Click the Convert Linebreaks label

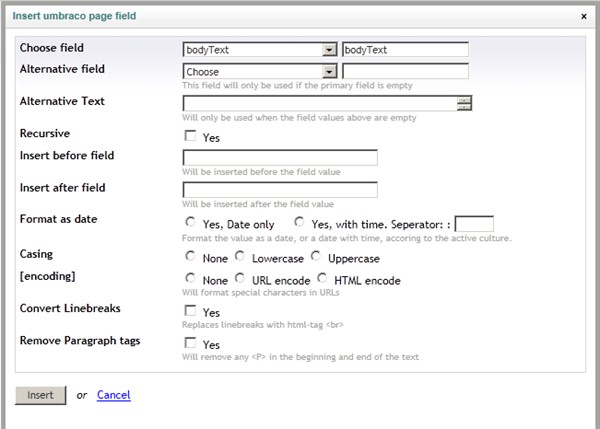pos(70,308)
